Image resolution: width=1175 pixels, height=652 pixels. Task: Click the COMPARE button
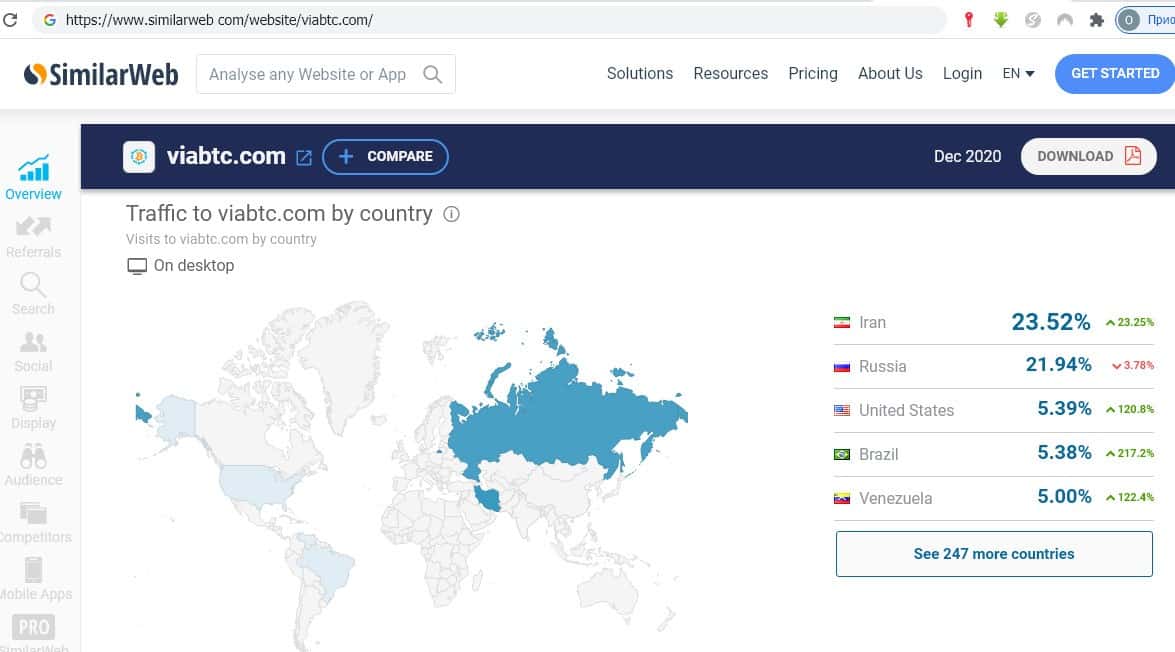(385, 157)
